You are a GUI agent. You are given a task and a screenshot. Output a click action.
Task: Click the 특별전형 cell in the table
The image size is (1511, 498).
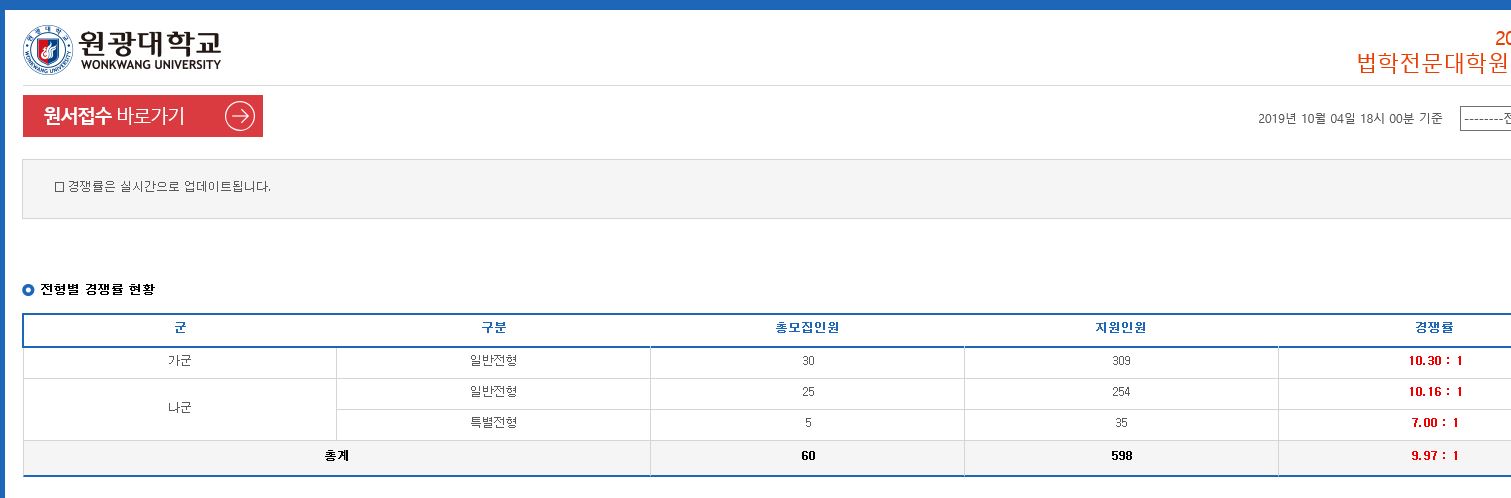tap(493, 423)
